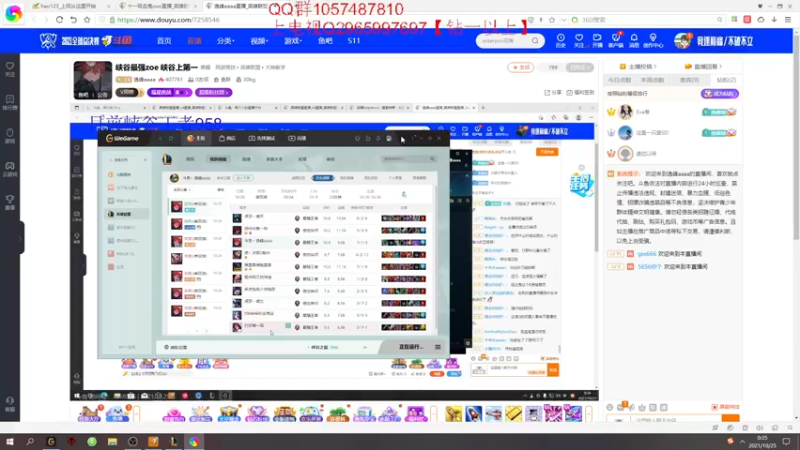Open the Windows Start button
800x450 pixels.
click(10, 442)
